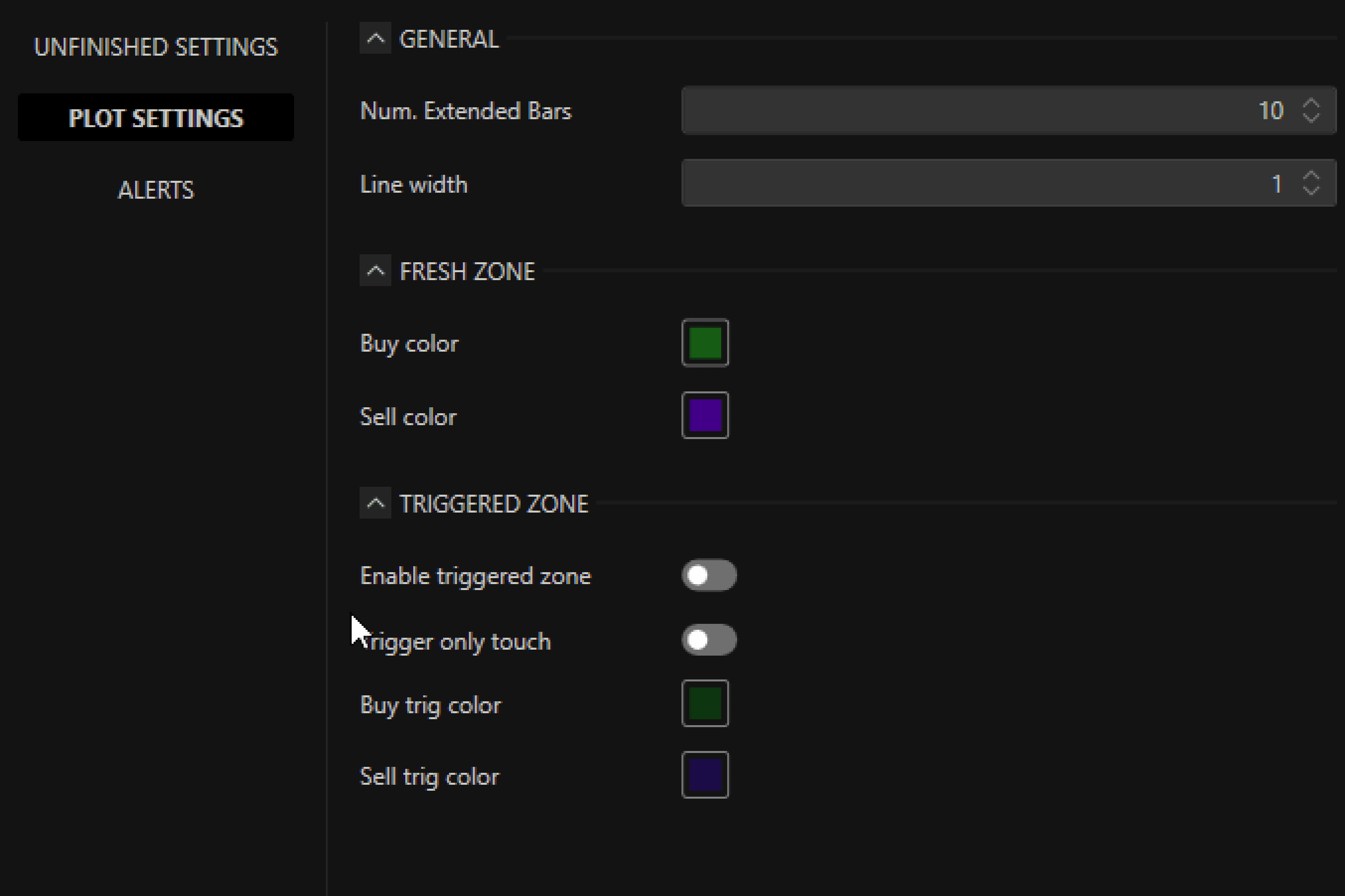Open the Buy color green swatch
This screenshot has width=1345, height=896.
[x=705, y=343]
